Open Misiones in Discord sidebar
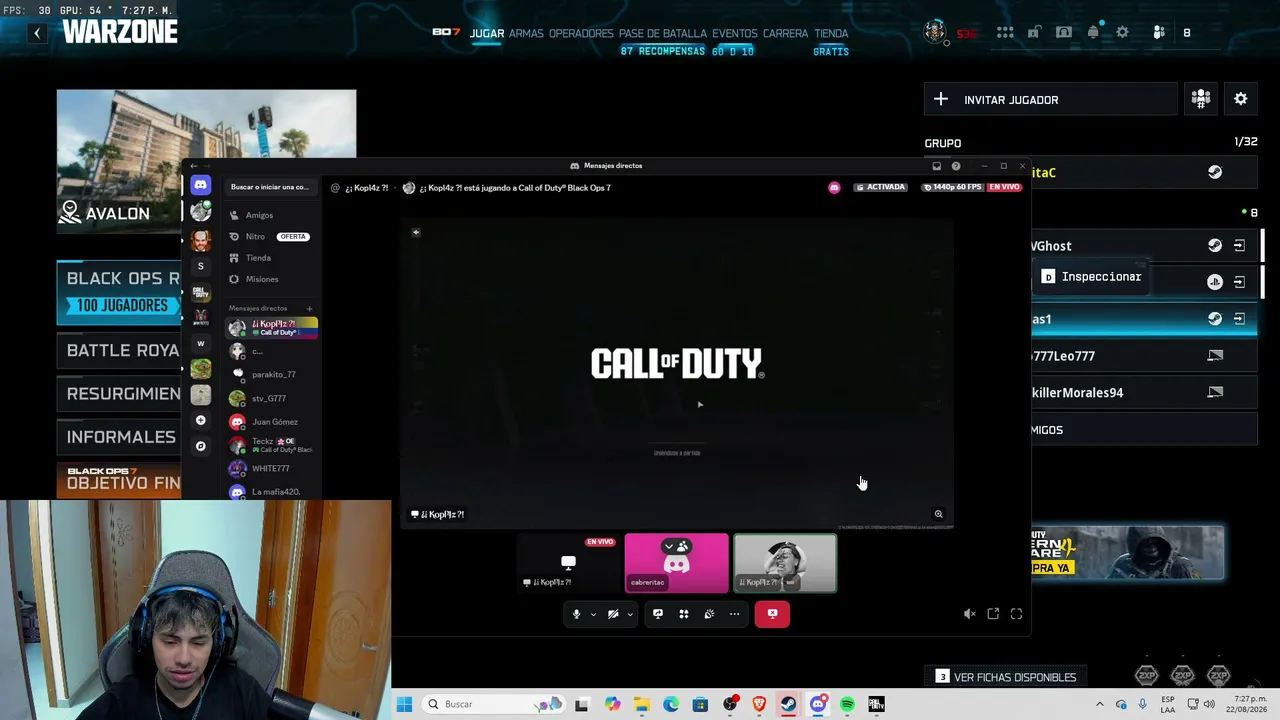This screenshot has height=720, width=1280. [262, 279]
